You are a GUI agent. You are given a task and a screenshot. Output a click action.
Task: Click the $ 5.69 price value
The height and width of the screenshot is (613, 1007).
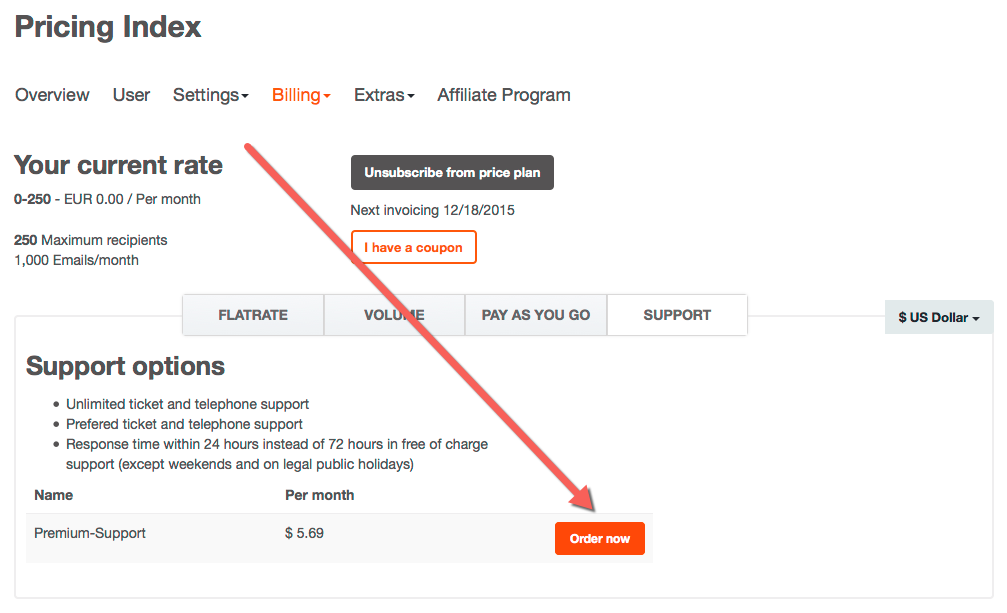tap(304, 533)
